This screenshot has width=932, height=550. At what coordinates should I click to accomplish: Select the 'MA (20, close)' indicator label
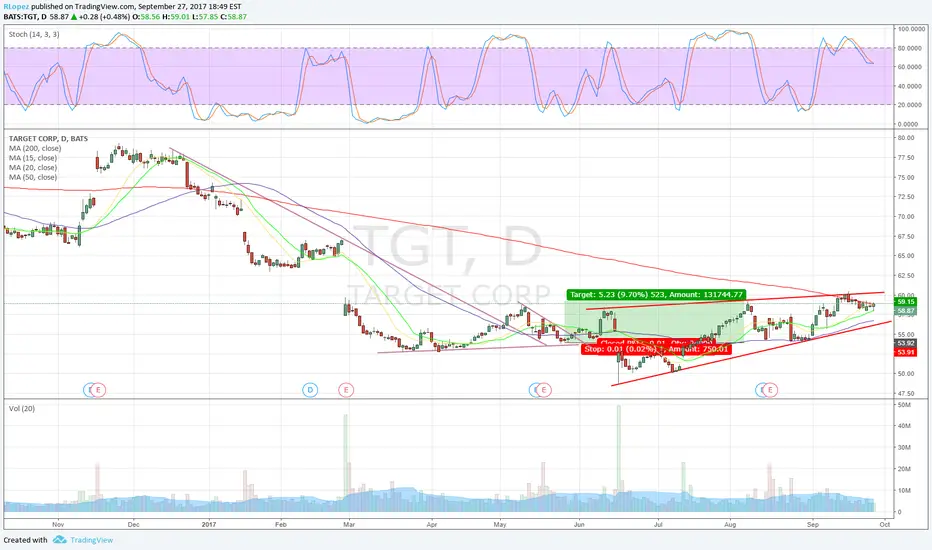tap(33, 167)
